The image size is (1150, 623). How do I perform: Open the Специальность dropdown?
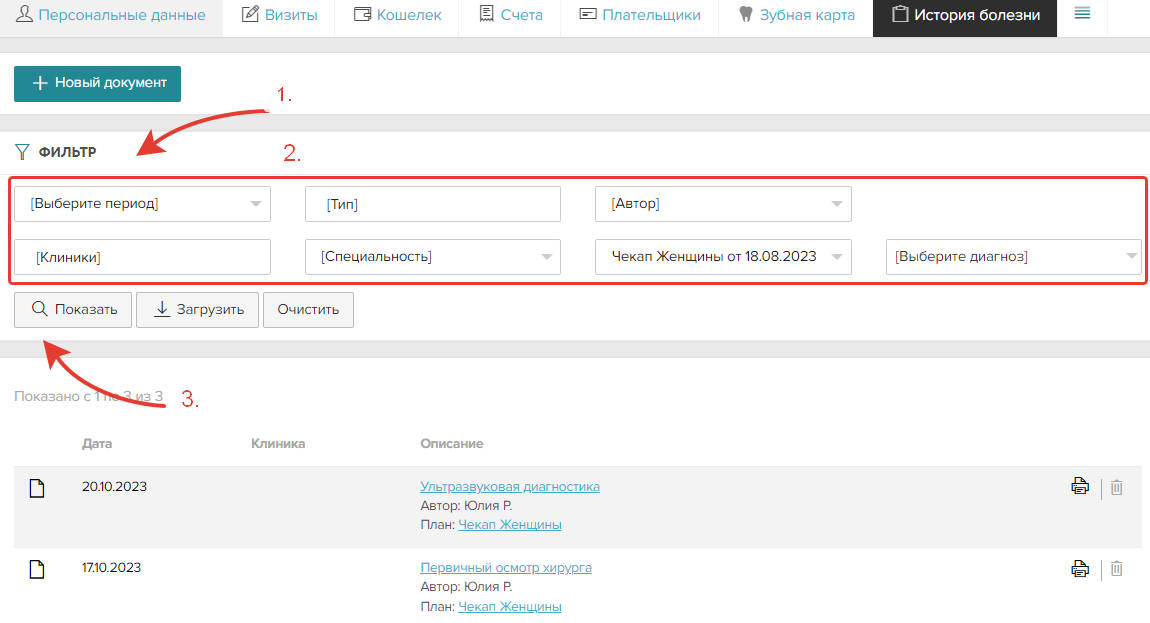[433, 257]
